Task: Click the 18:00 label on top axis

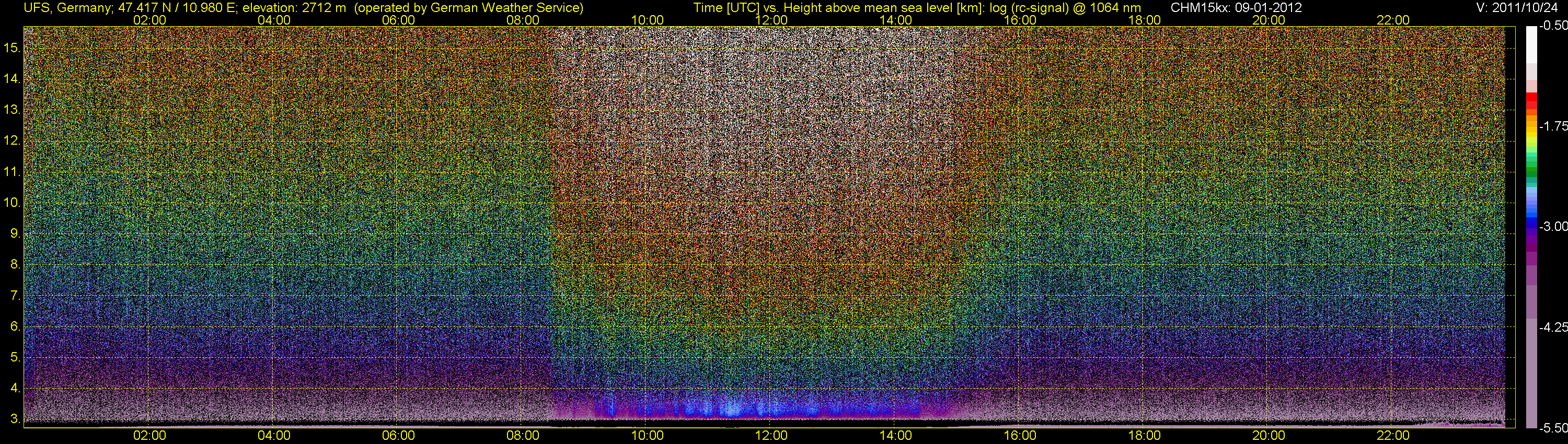Action: pos(1144,20)
